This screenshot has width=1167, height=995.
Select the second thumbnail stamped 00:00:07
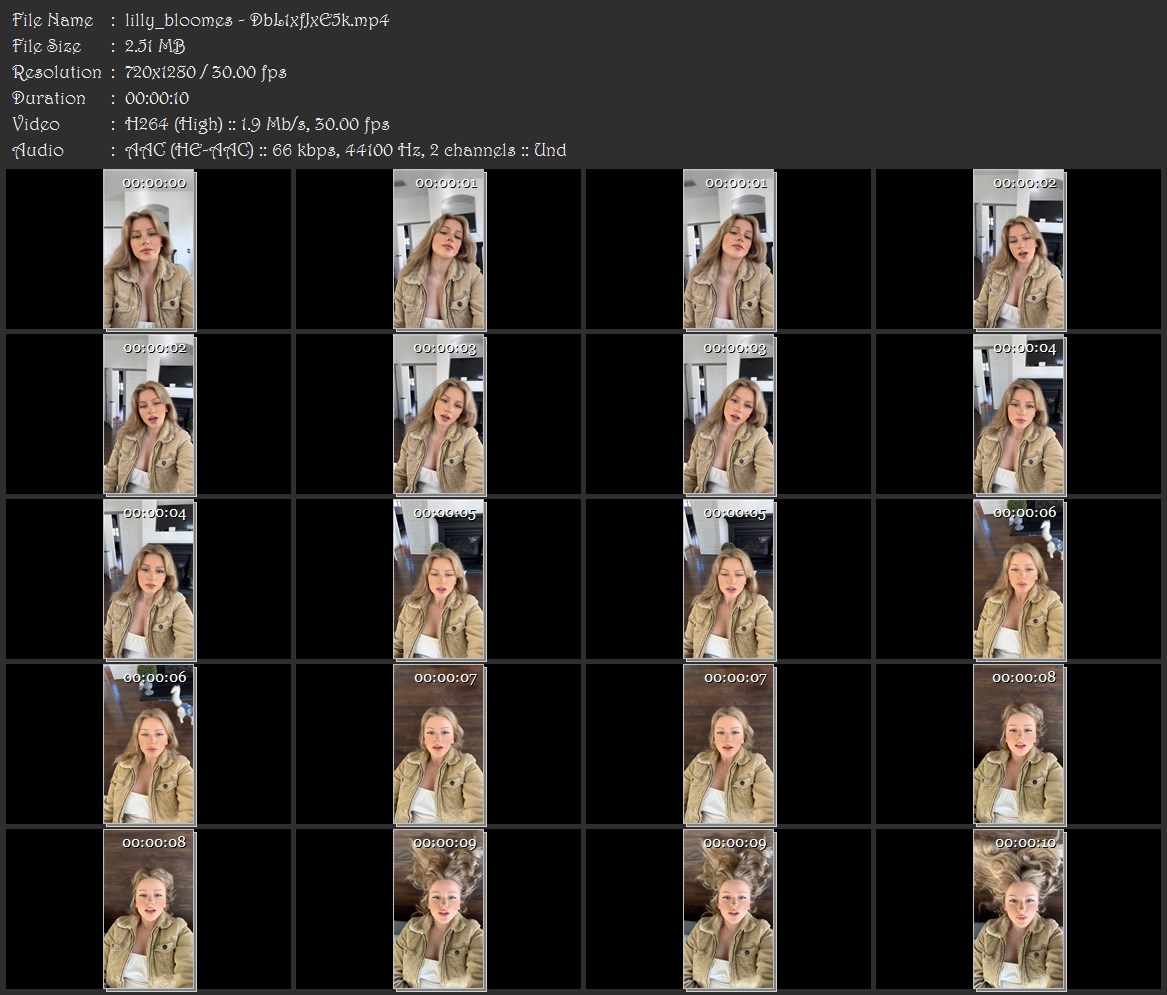(x=729, y=745)
